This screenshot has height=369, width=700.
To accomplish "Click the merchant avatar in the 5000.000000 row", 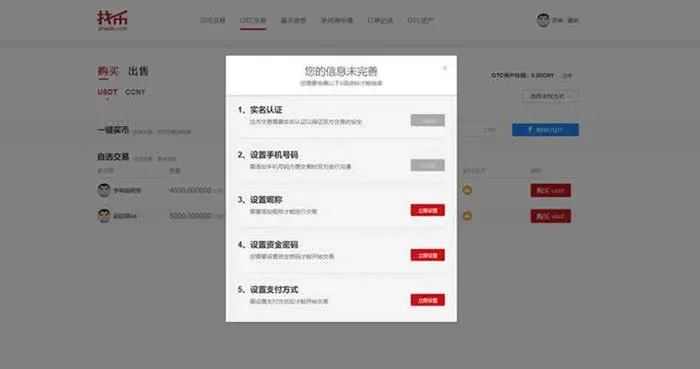I will point(104,216).
